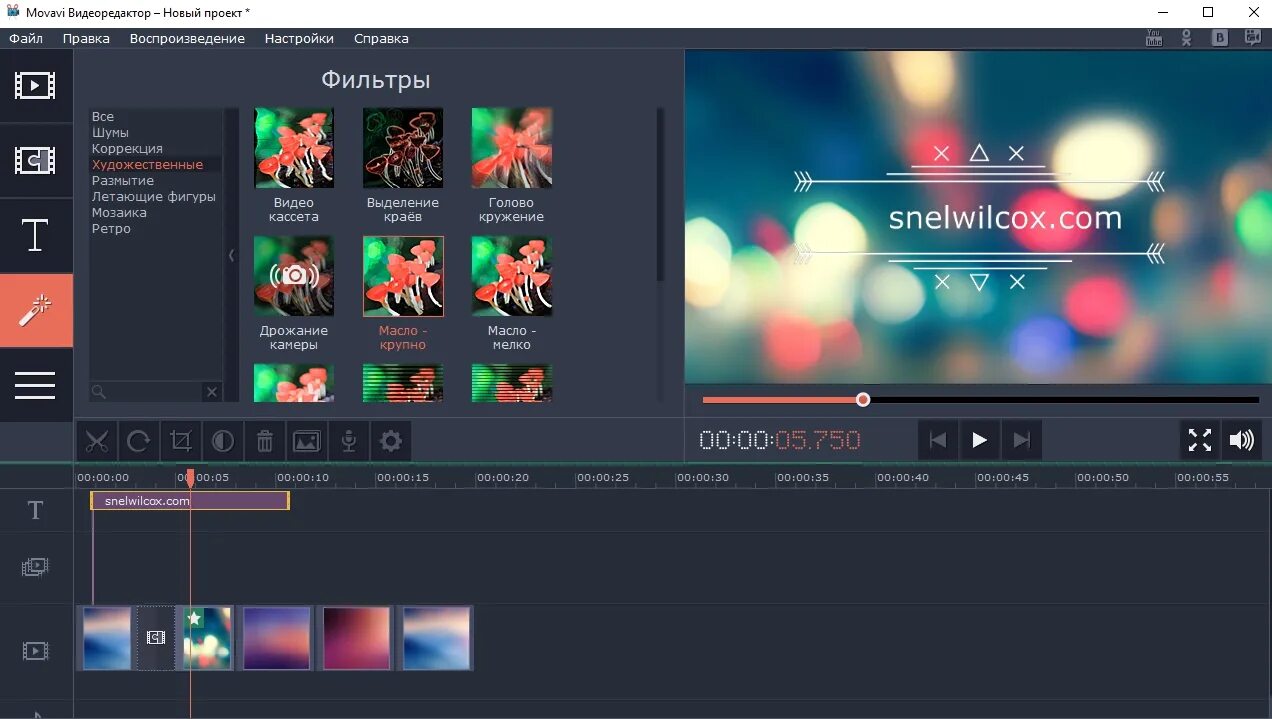Click the VK social icon
The height and width of the screenshot is (719, 1272).
[x=1220, y=38]
